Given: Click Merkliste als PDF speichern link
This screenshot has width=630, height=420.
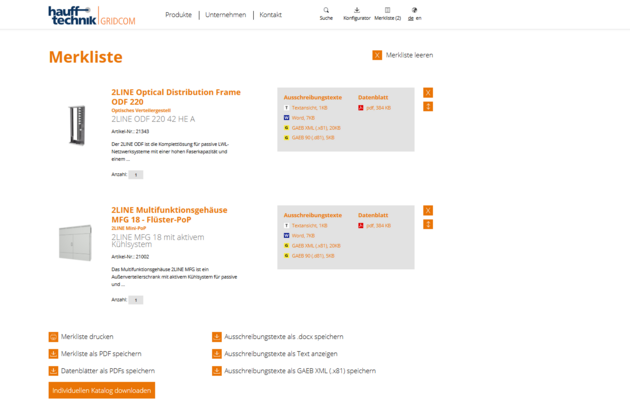Looking at the screenshot, I should [x=101, y=354].
